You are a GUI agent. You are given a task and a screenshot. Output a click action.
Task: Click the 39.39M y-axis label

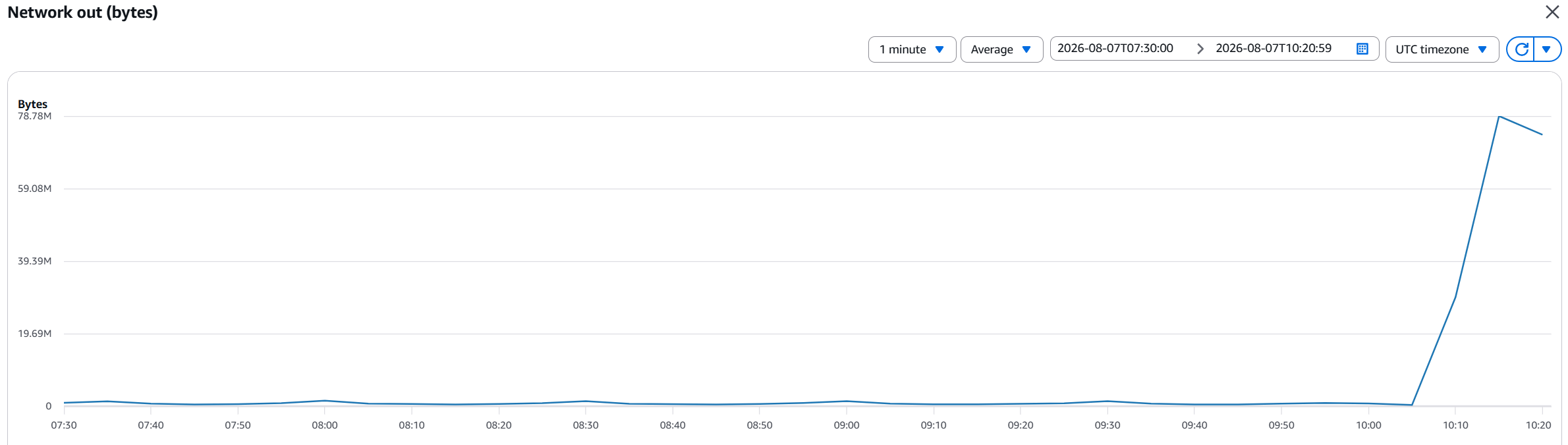(34, 261)
